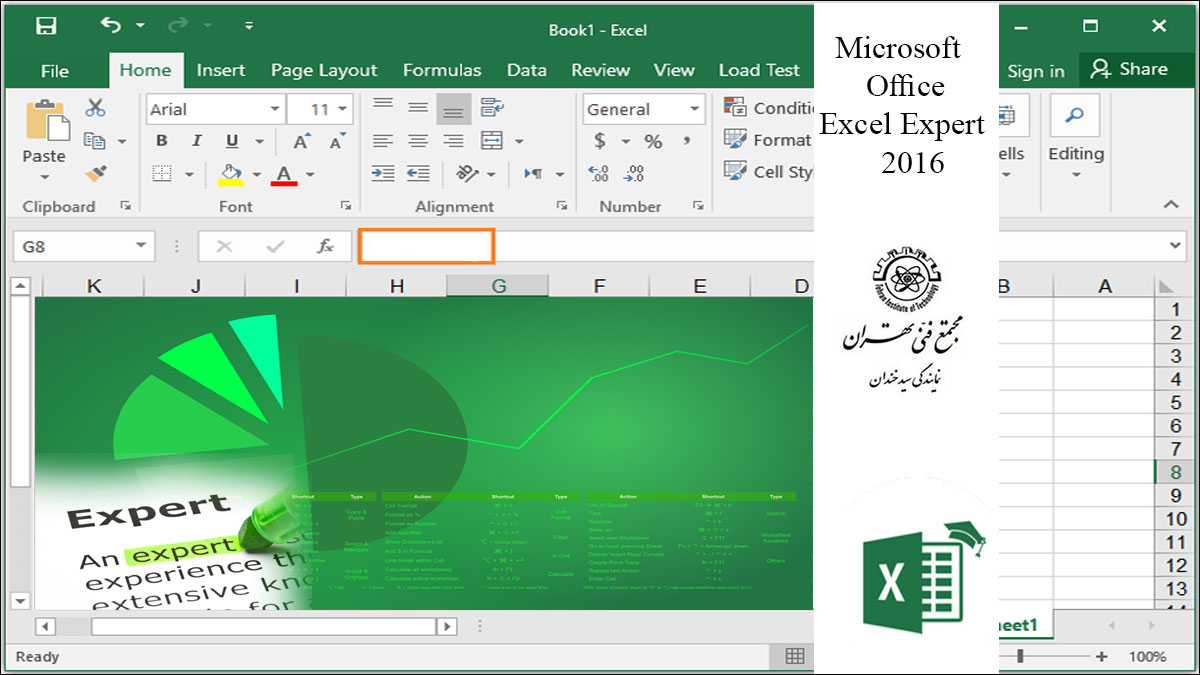Set Middle Align for the cell
Screen dimensions: 1200x675
click(418, 108)
